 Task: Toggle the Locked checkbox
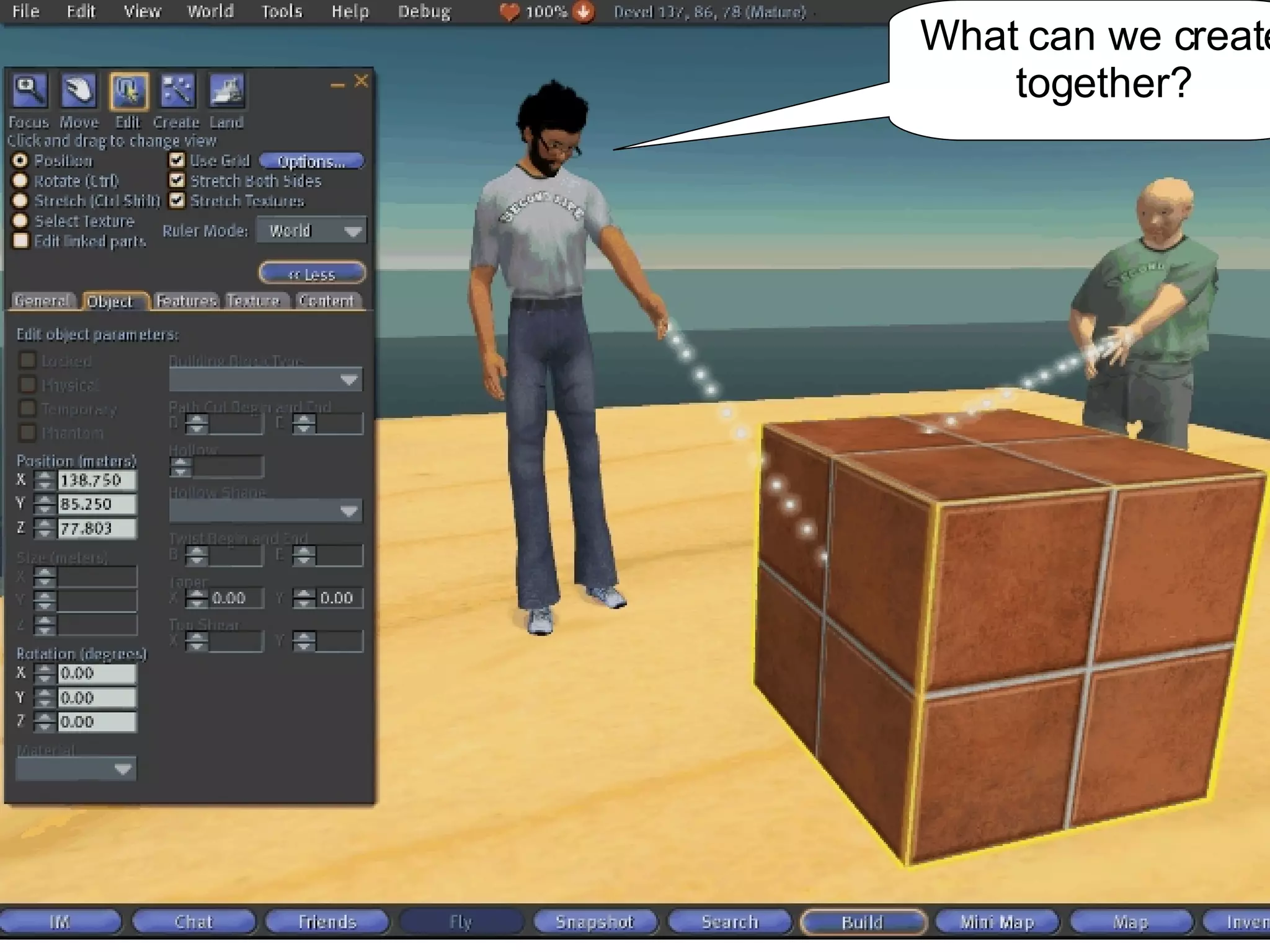(x=28, y=360)
